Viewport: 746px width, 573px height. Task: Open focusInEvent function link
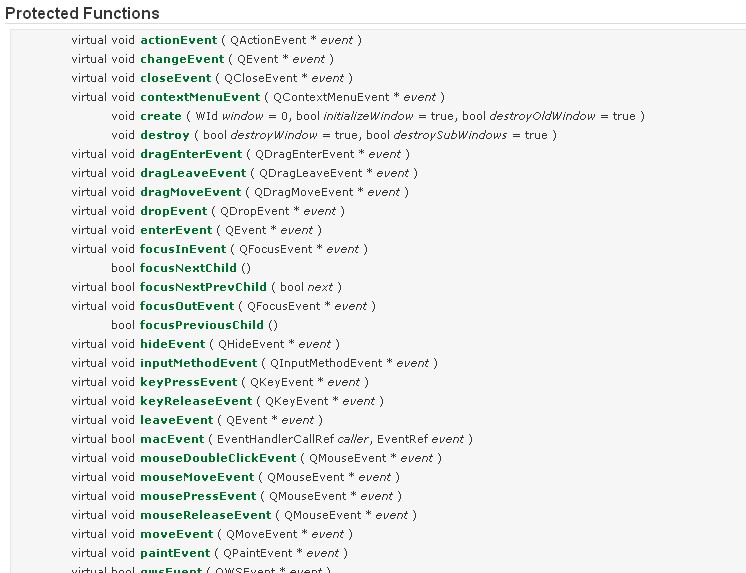183,249
